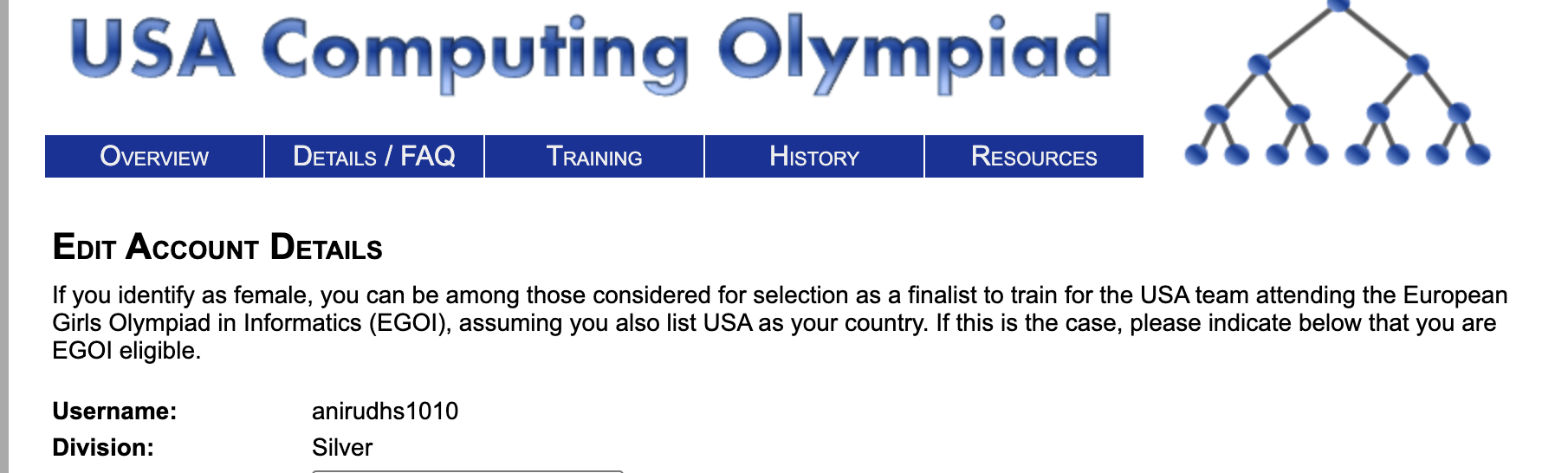This screenshot has height=473, width=1568.
Task: Click the word "USA" in the banner
Action: (152, 49)
